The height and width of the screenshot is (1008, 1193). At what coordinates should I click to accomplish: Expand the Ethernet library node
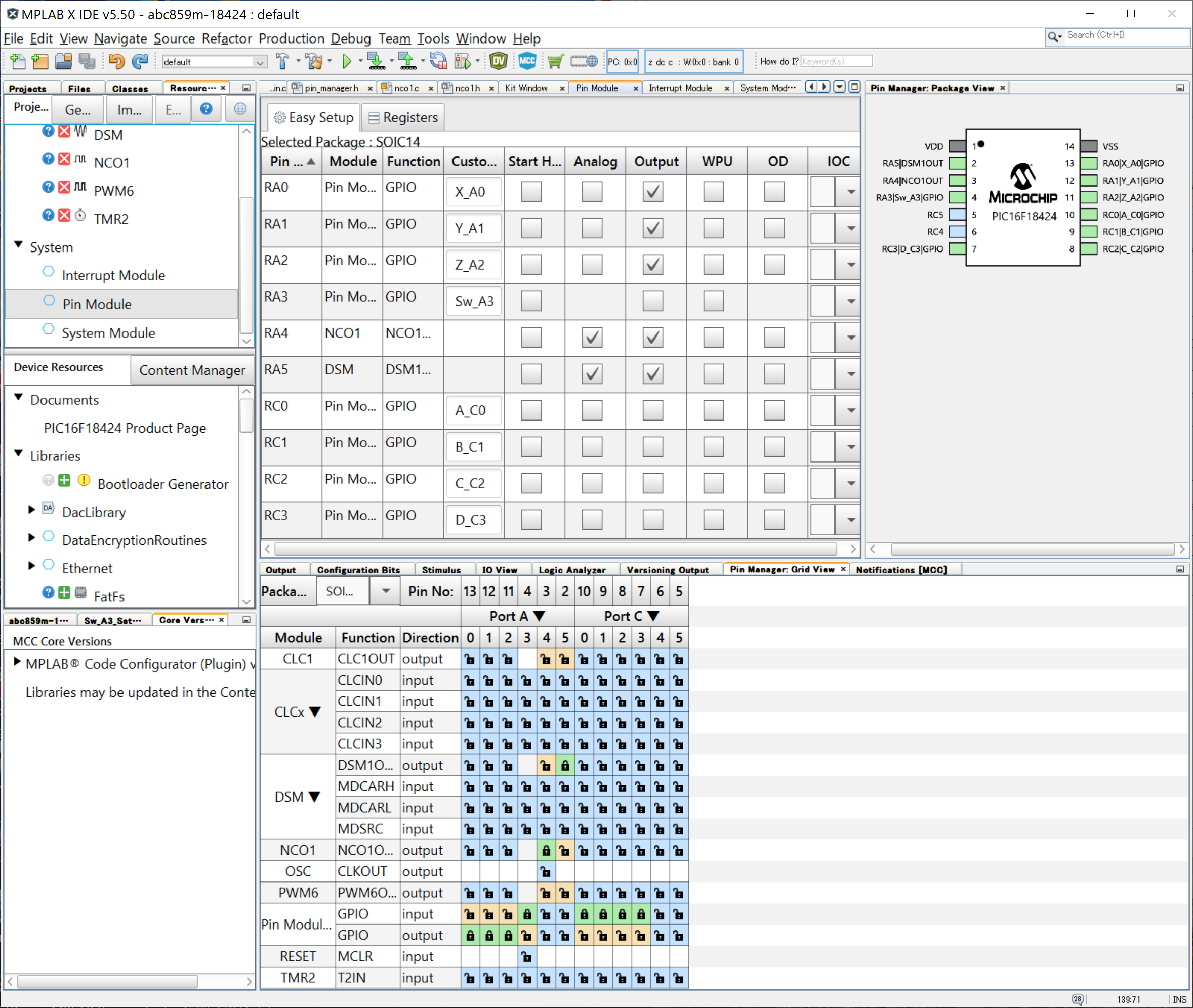[x=32, y=566]
